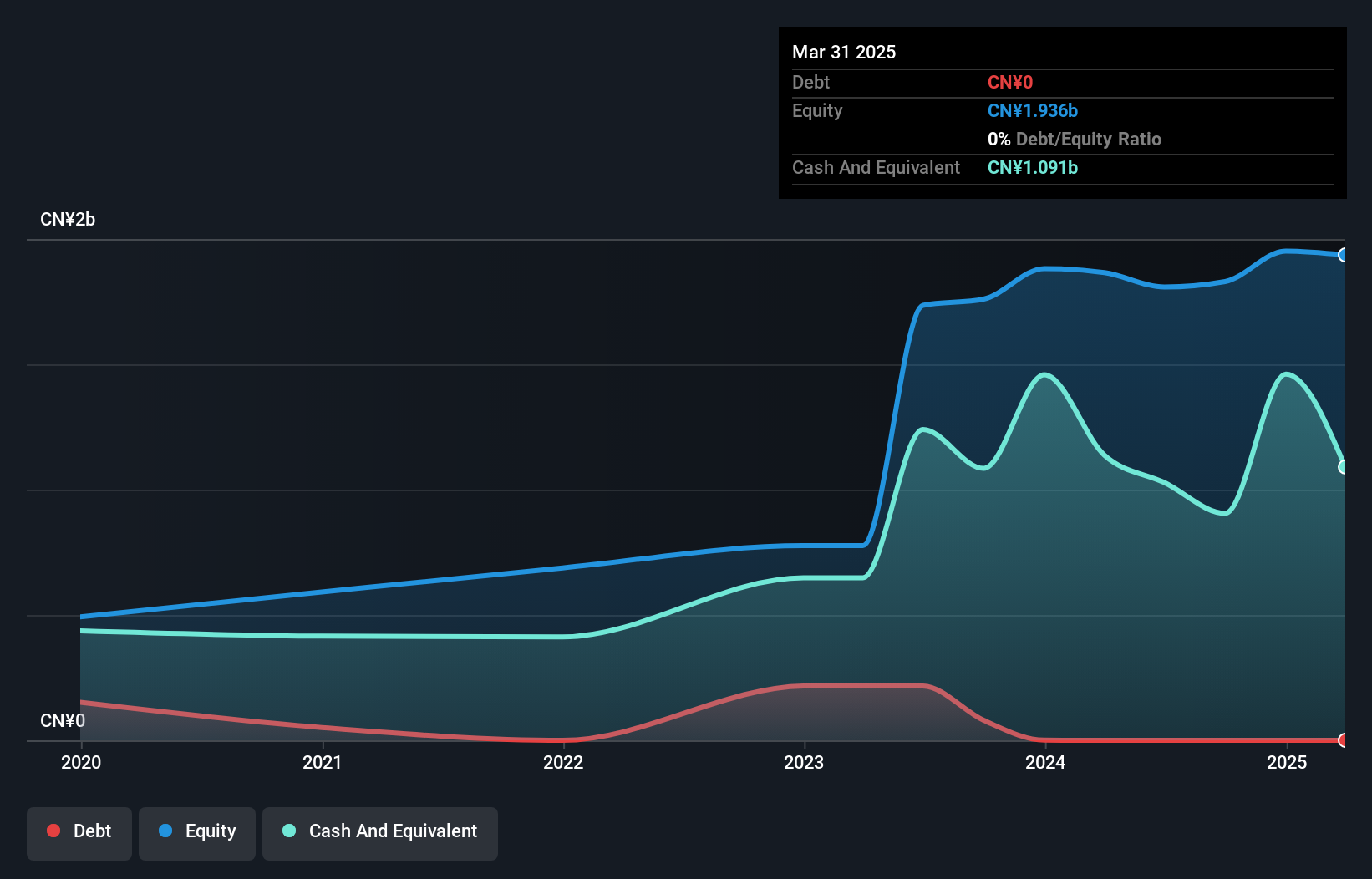
Task: Click the 2023 x-axis label
Action: click(804, 762)
